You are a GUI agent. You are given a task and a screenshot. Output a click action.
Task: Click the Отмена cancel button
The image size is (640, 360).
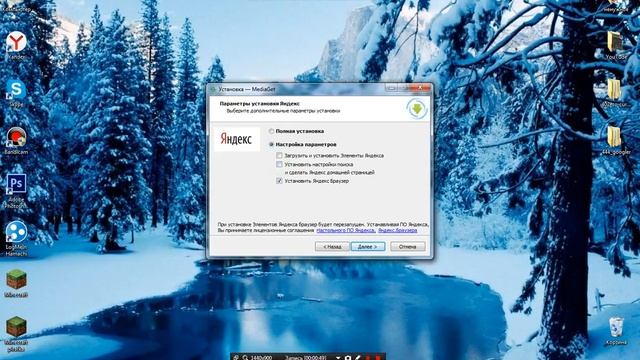[x=407, y=247]
